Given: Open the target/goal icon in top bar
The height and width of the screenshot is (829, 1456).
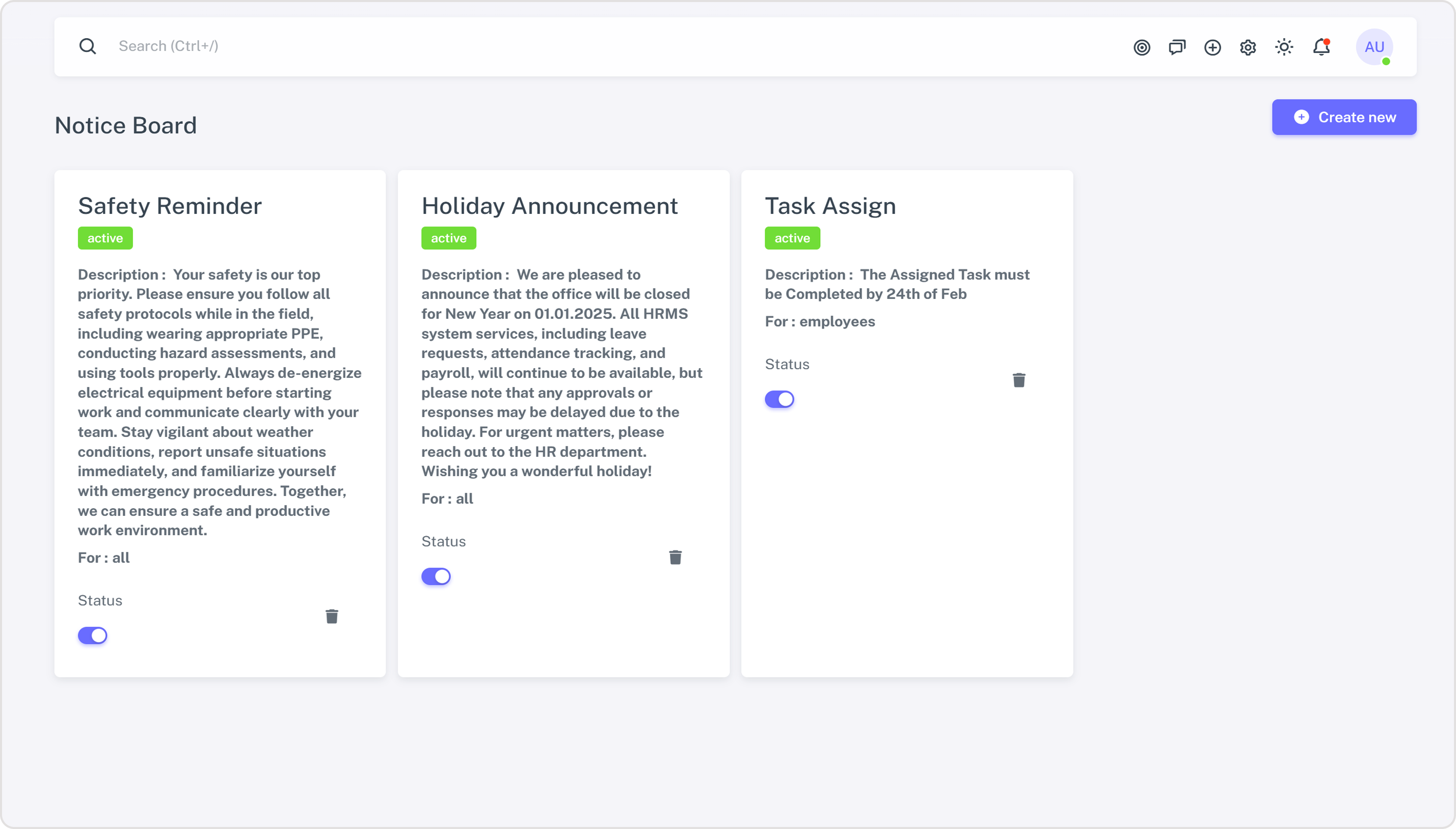Looking at the screenshot, I should pos(1142,47).
